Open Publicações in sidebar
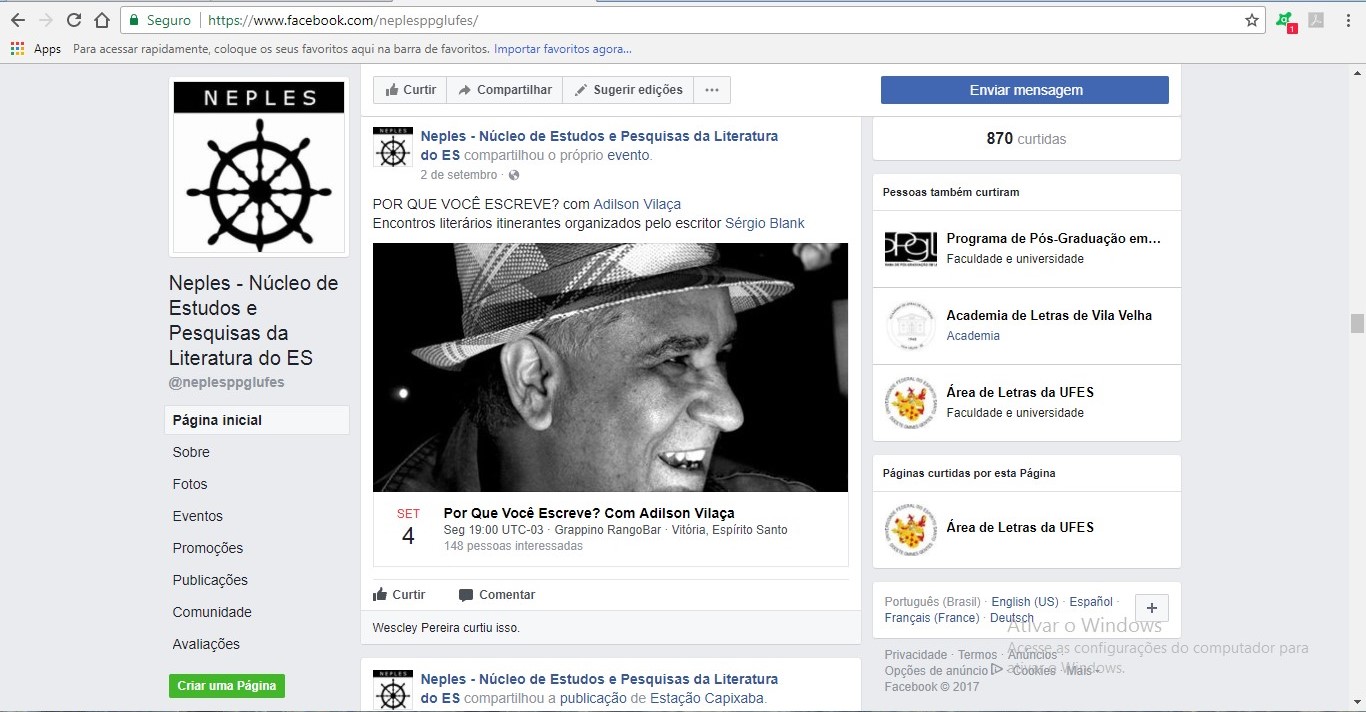The image size is (1366, 712). (210, 580)
